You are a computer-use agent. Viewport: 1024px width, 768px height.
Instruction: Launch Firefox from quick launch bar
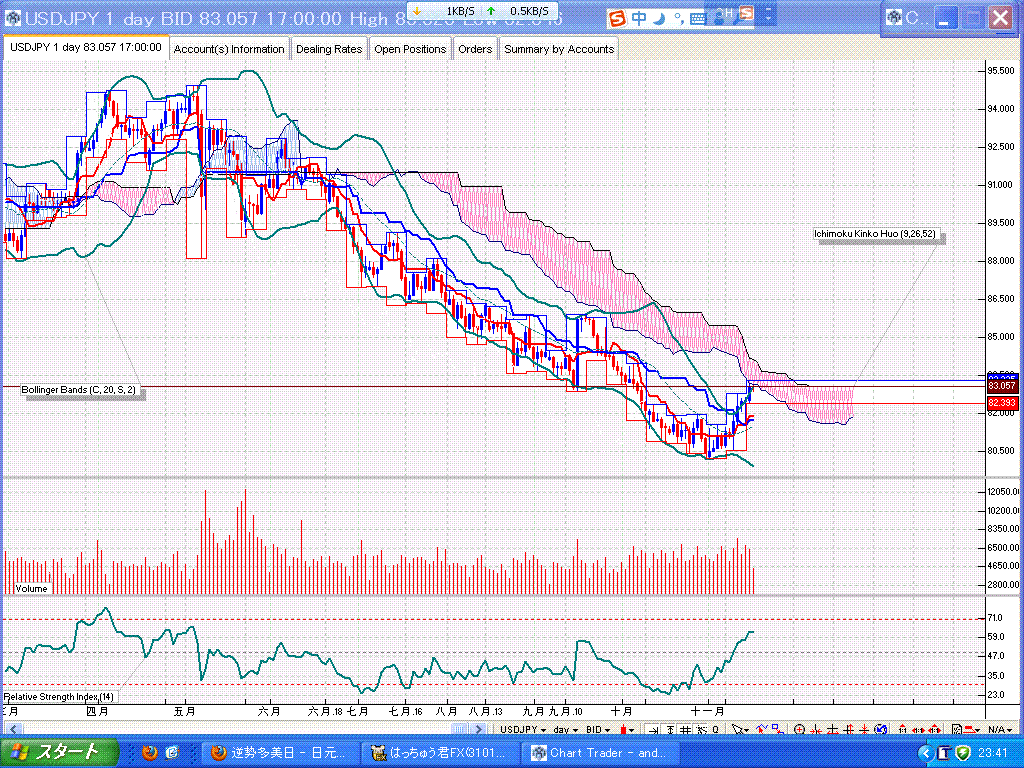coord(150,752)
